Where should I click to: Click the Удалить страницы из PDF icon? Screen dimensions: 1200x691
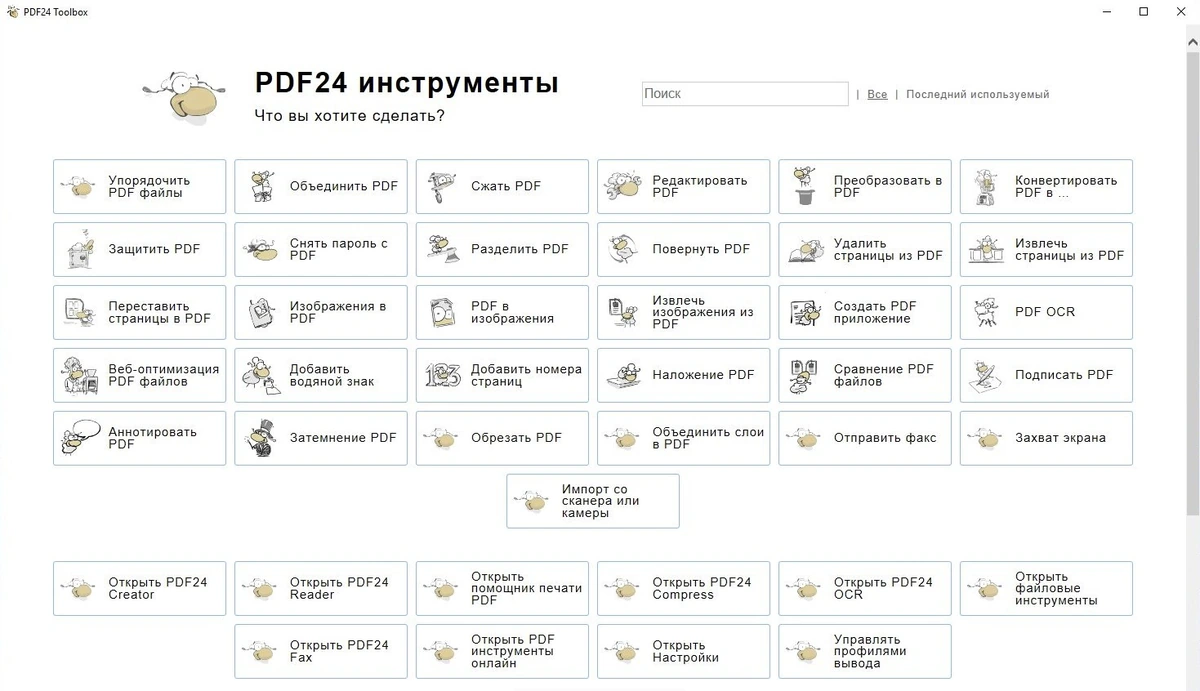[x=806, y=250]
